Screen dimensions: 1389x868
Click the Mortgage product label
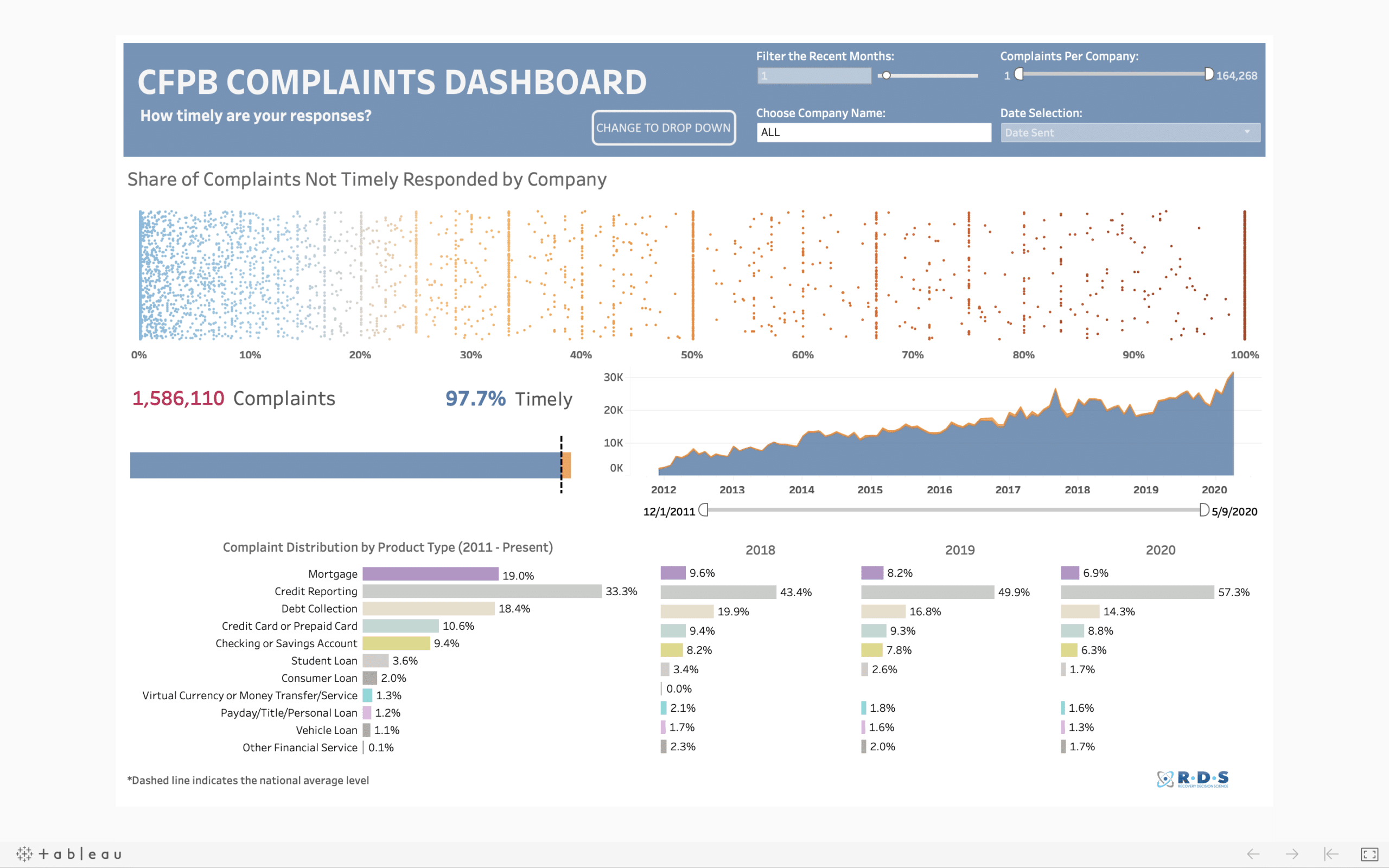(332, 574)
